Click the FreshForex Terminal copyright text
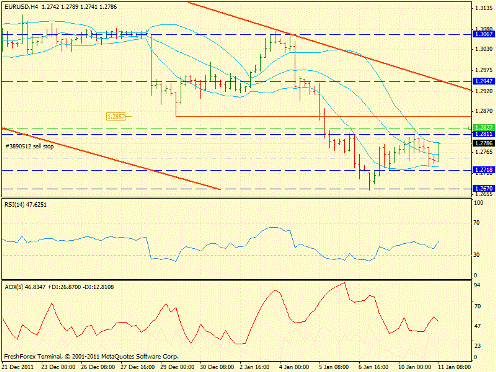 point(91,356)
